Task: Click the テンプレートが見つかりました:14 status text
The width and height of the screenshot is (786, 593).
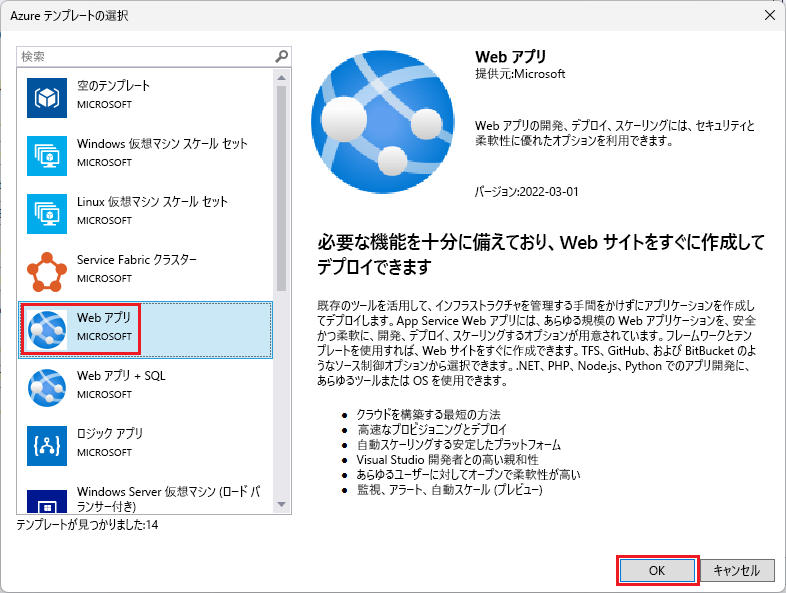Action: coord(87,525)
